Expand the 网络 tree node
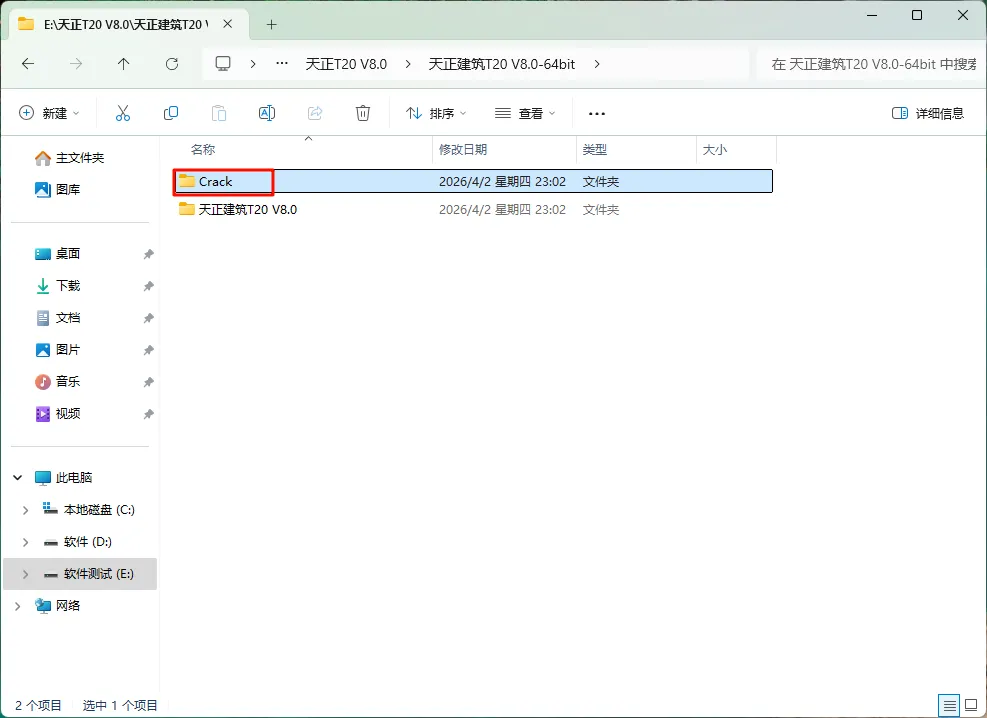The height and width of the screenshot is (718, 987). [18, 606]
